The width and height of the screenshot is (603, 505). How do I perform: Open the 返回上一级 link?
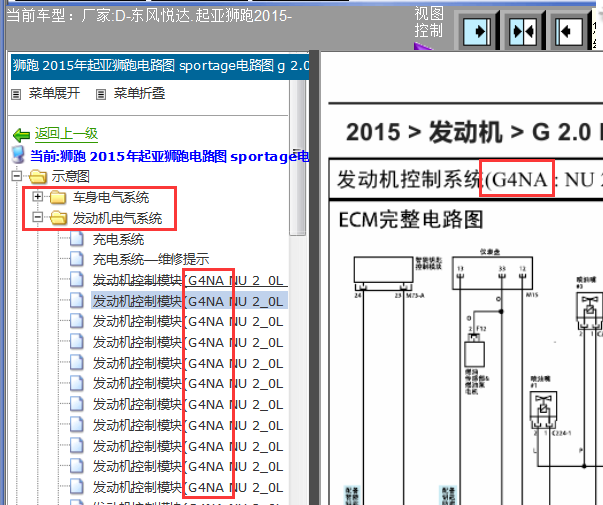coord(66,133)
